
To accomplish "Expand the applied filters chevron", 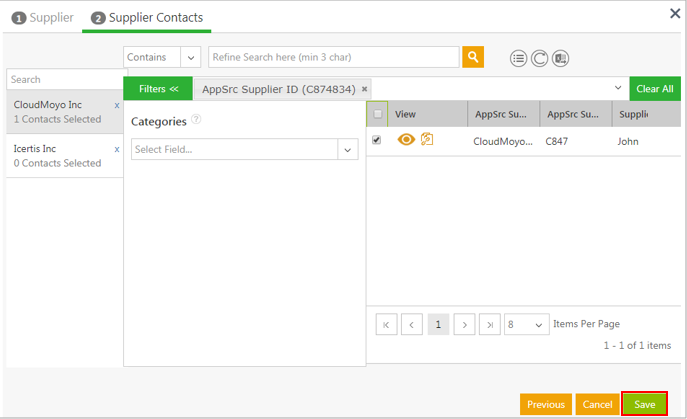I will (x=618, y=88).
